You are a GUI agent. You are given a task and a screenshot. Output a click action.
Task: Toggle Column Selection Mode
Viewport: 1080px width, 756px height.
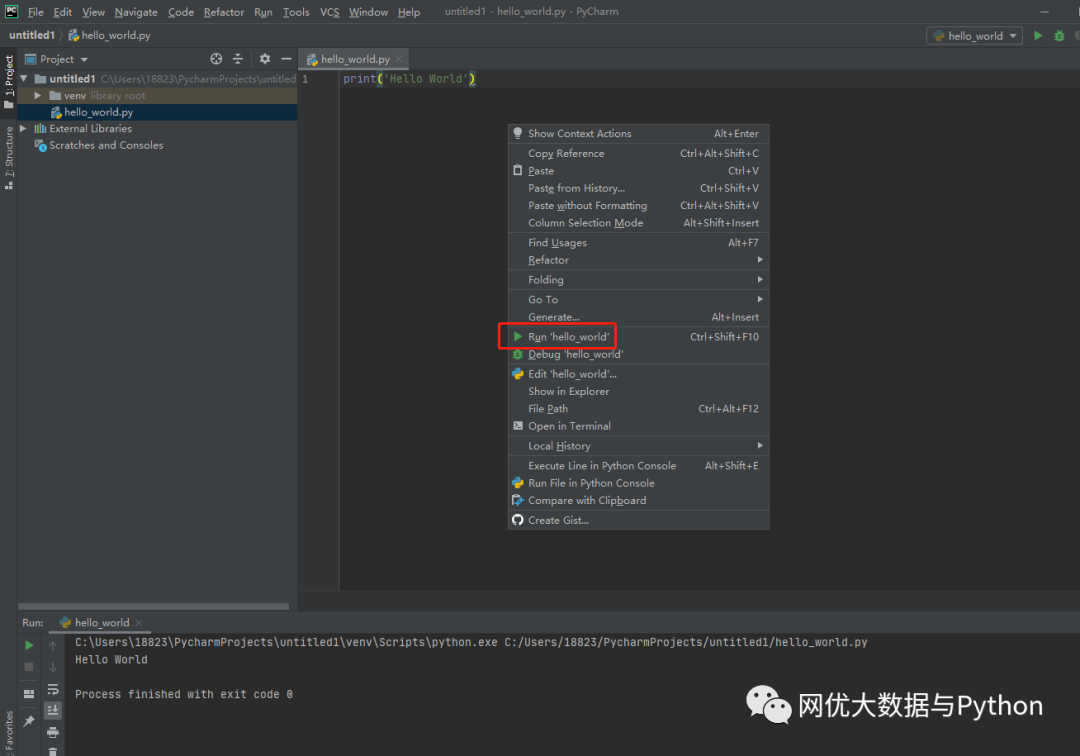[638, 222]
